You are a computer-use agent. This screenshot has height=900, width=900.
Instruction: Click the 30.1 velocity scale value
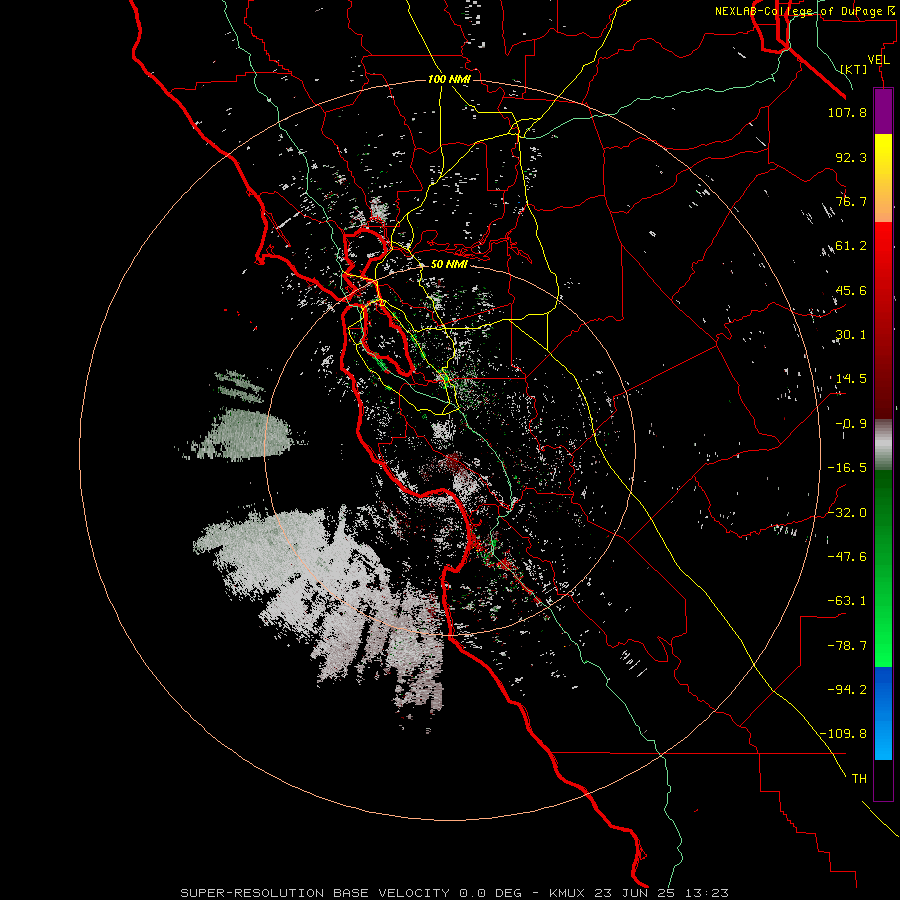click(x=851, y=335)
